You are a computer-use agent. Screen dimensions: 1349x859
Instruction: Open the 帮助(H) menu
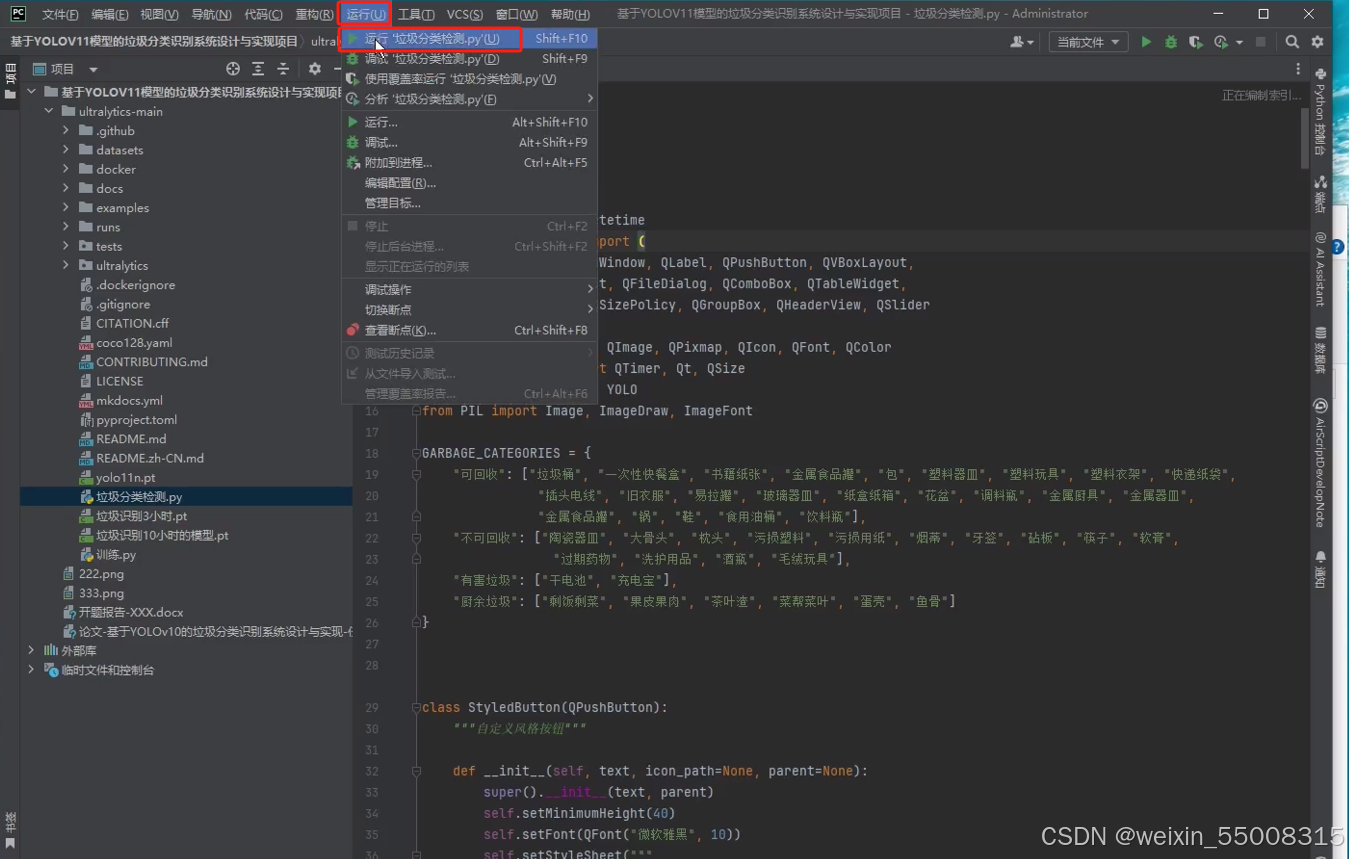point(570,14)
